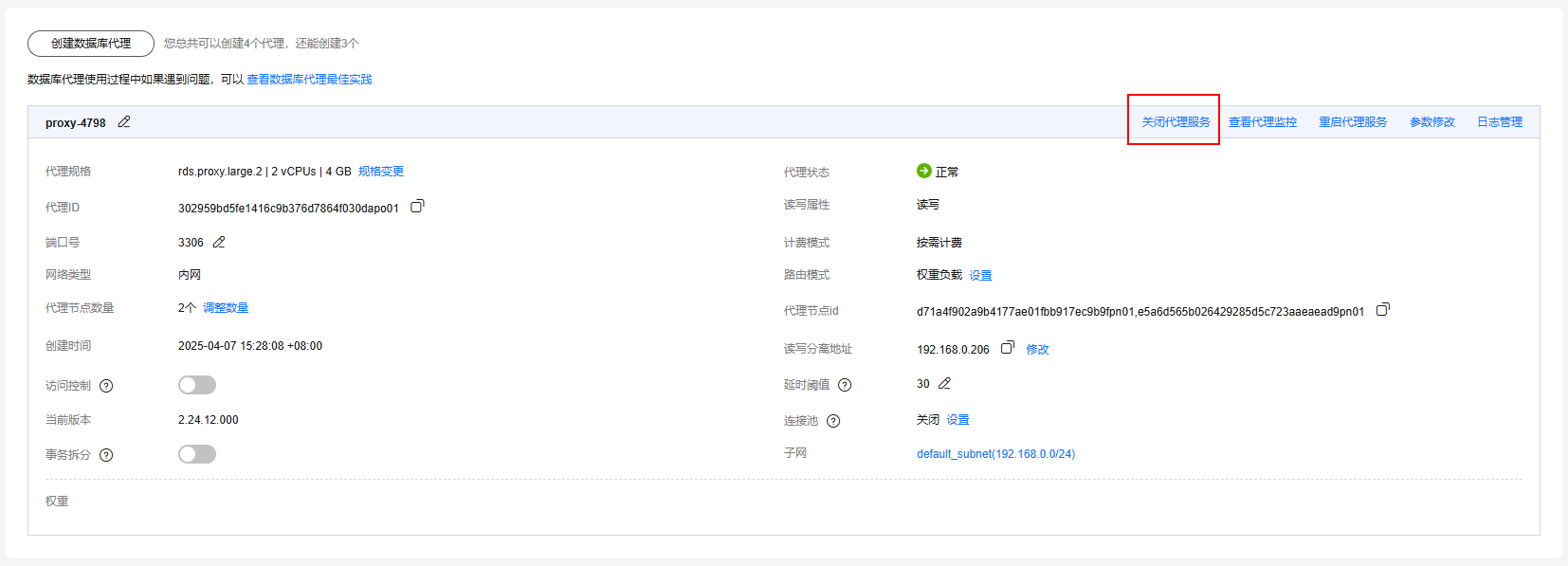Show help for transaction splitting (事务拆分)
Viewport: 1568px width, 566px height.
(106, 455)
